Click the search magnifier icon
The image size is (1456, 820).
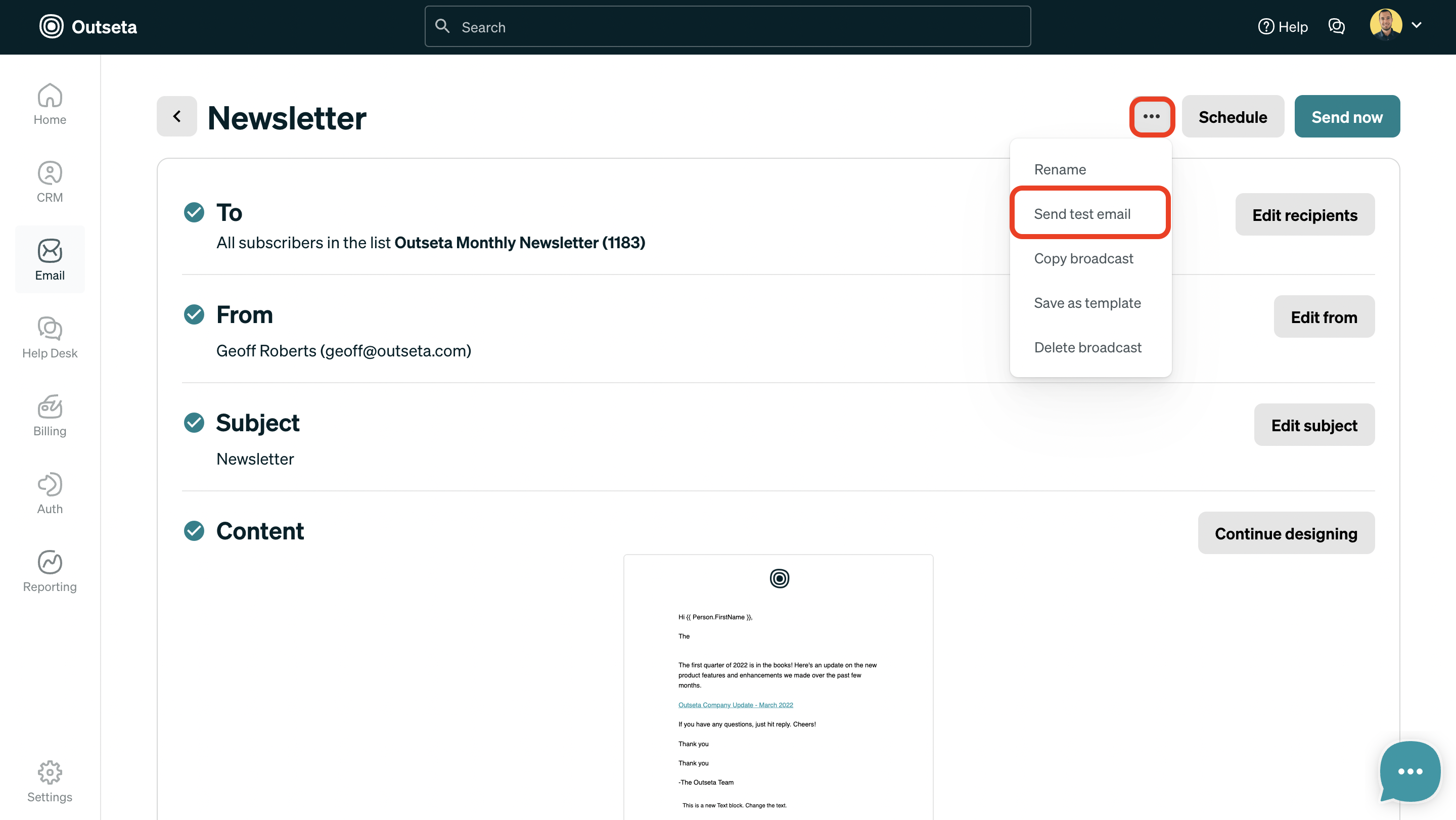(x=442, y=26)
